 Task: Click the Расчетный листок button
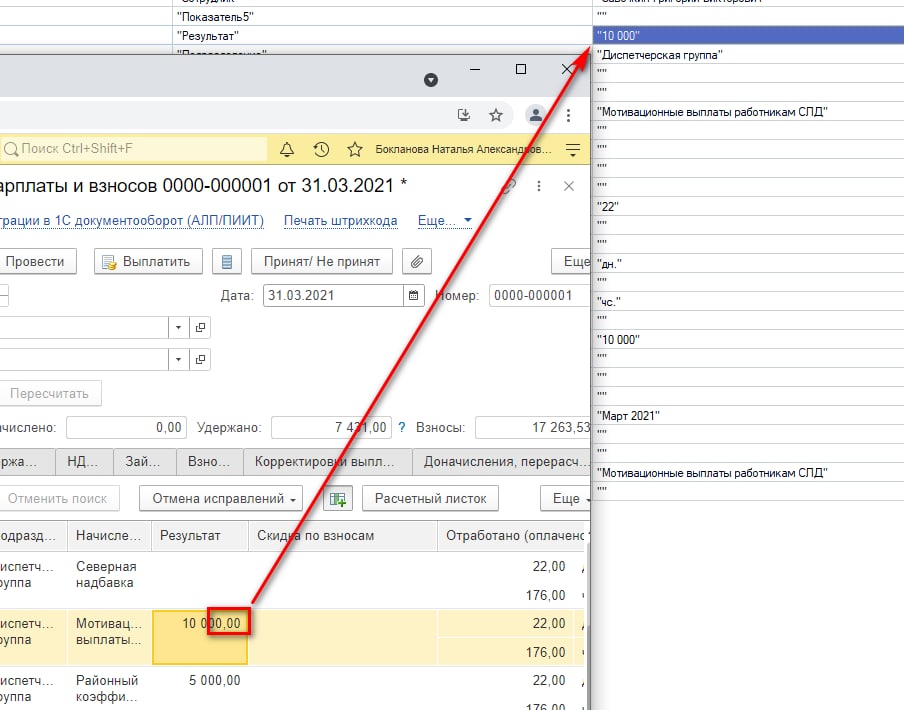(430, 498)
